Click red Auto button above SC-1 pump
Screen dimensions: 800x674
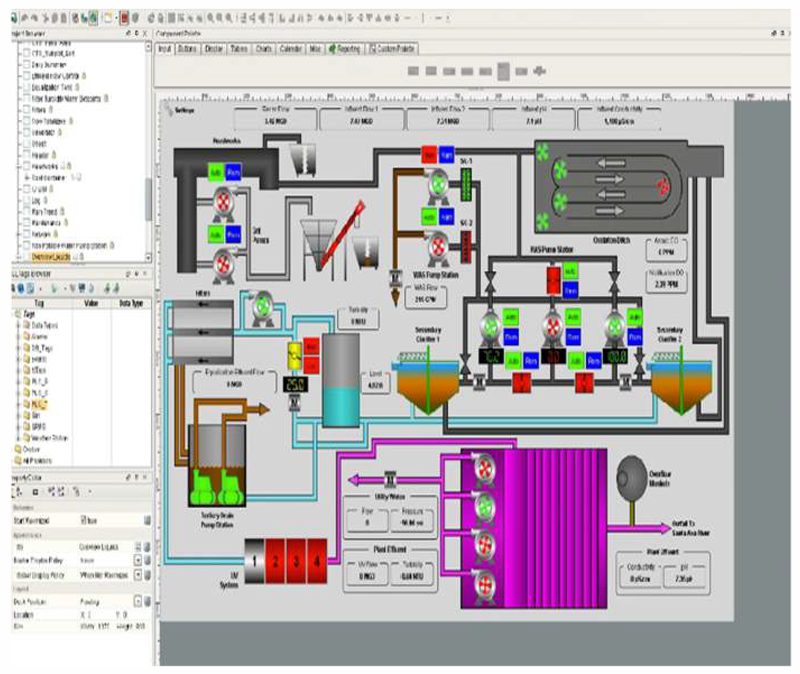pyautogui.click(x=430, y=155)
